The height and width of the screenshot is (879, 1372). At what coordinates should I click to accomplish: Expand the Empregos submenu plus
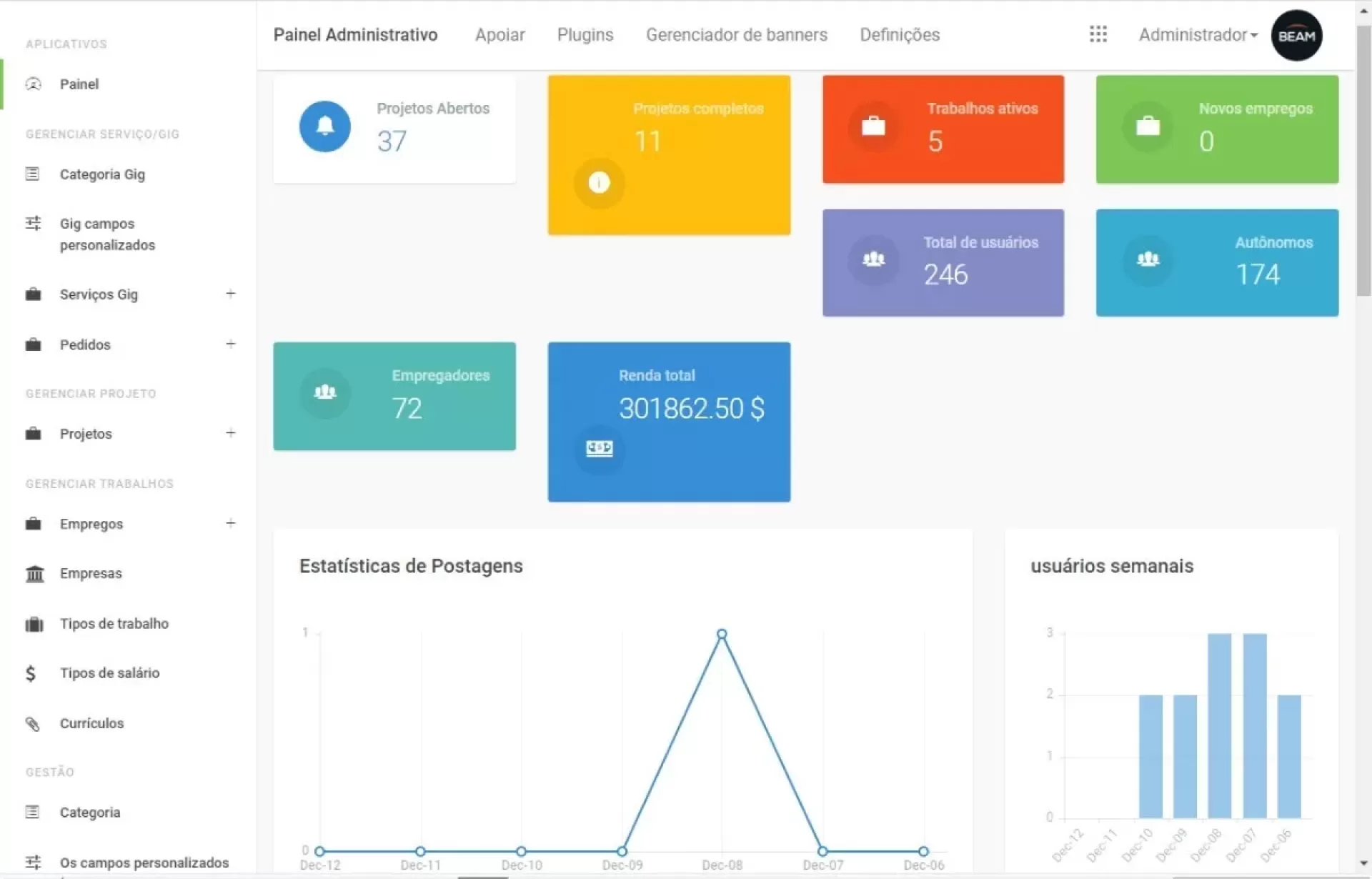[x=230, y=523]
